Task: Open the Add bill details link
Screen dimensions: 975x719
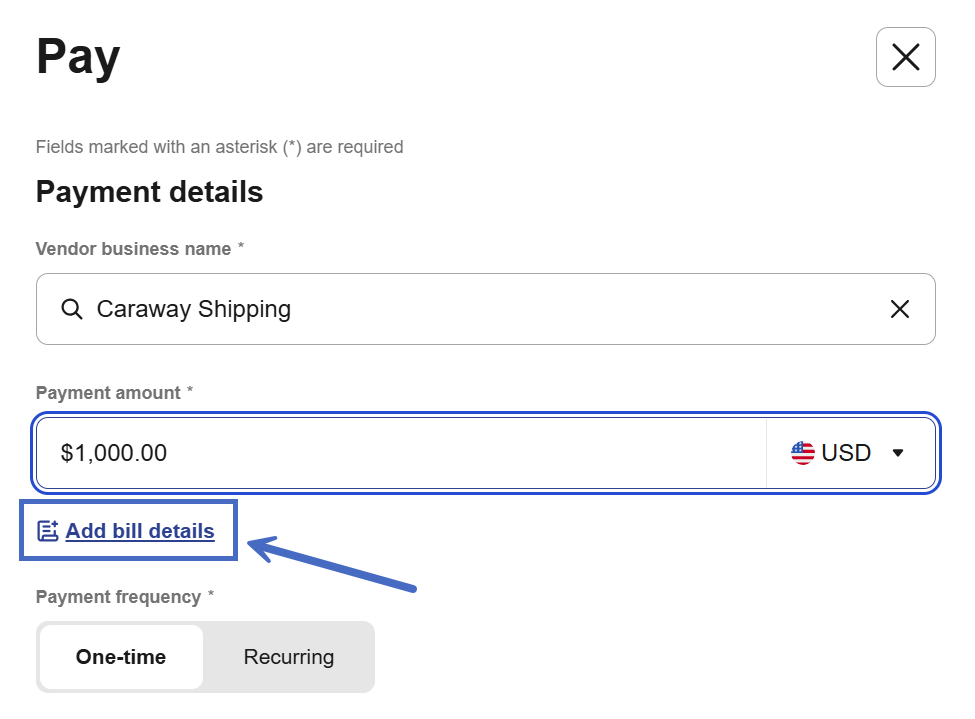Action: (140, 531)
